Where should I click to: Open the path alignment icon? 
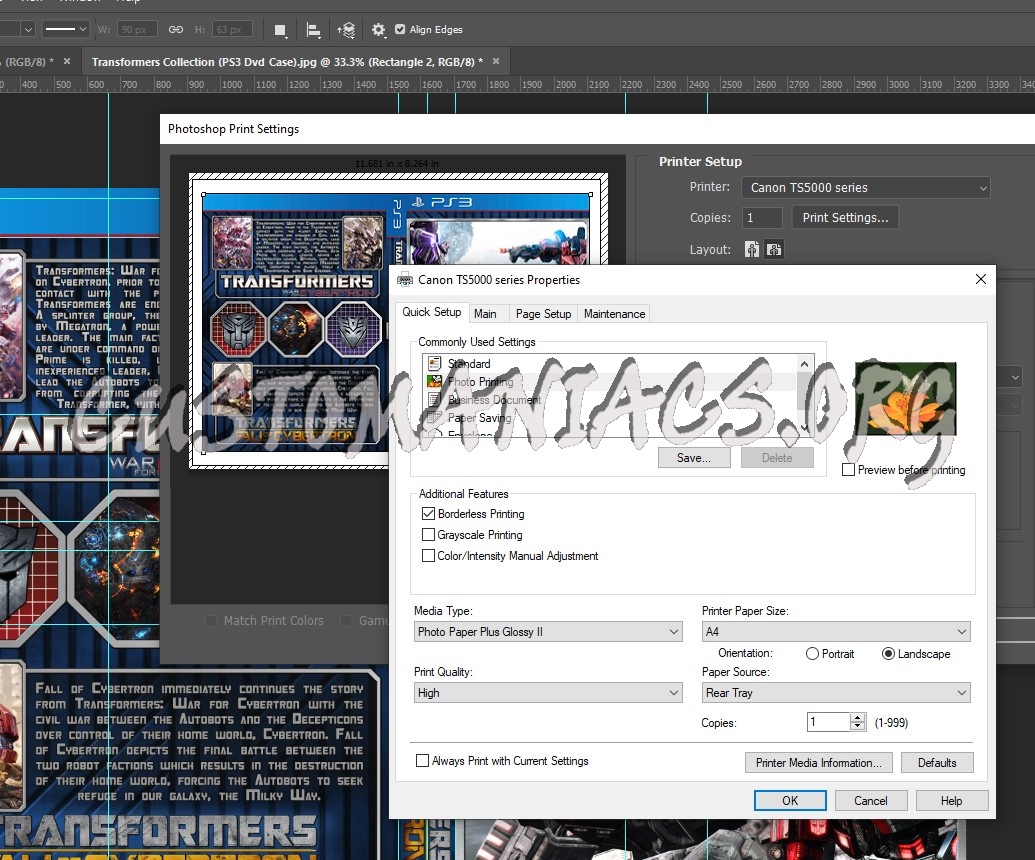(314, 30)
